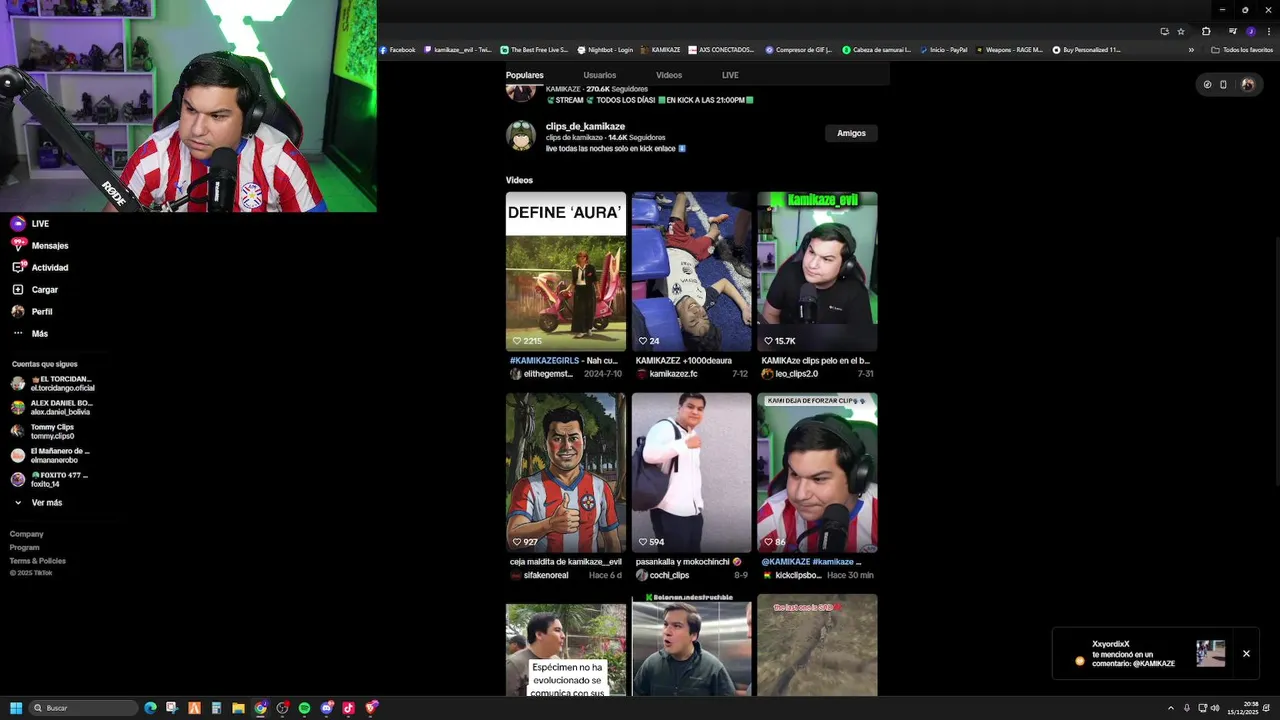Open the Terms & Policies footer link

[38, 561]
